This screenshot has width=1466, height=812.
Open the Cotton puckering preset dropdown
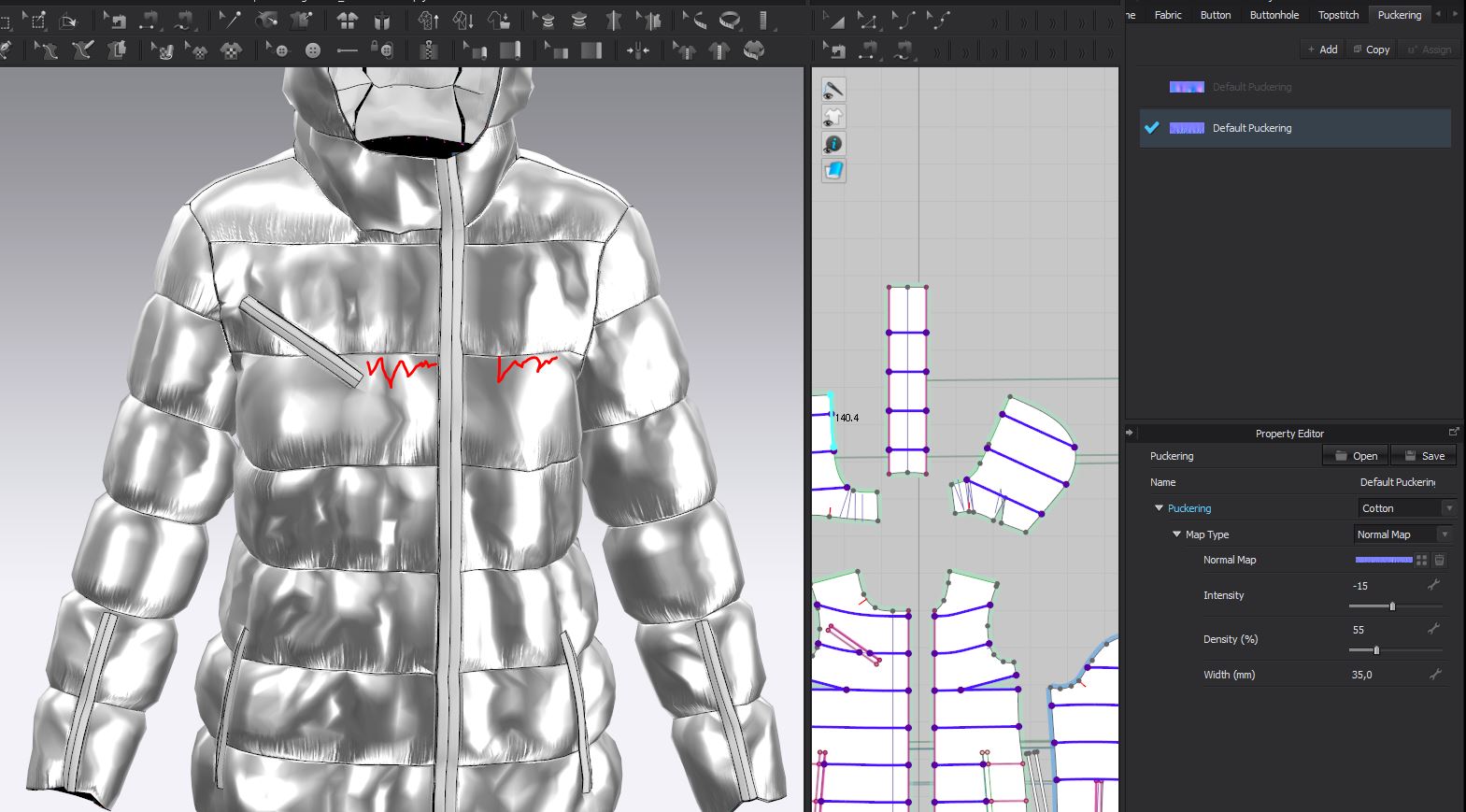pos(1406,508)
